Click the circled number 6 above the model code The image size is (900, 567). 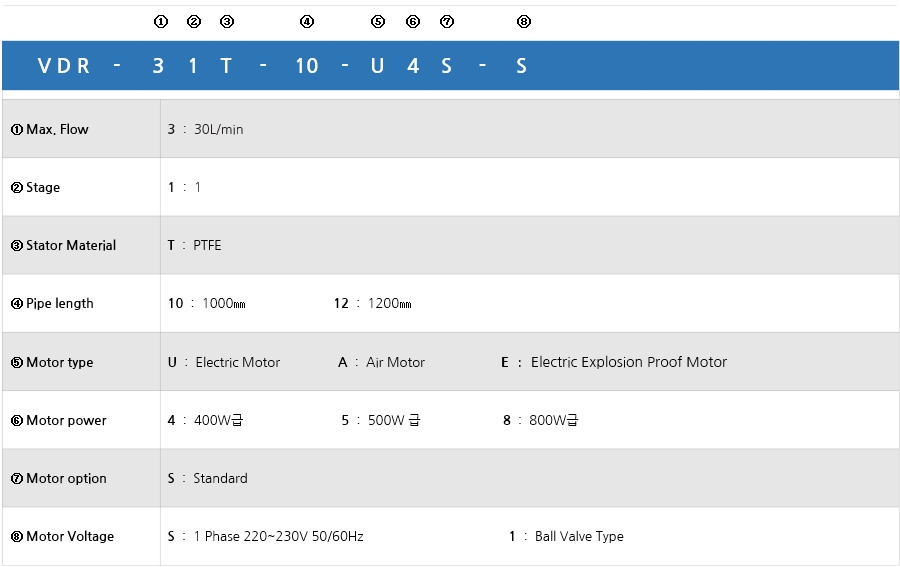click(x=413, y=21)
